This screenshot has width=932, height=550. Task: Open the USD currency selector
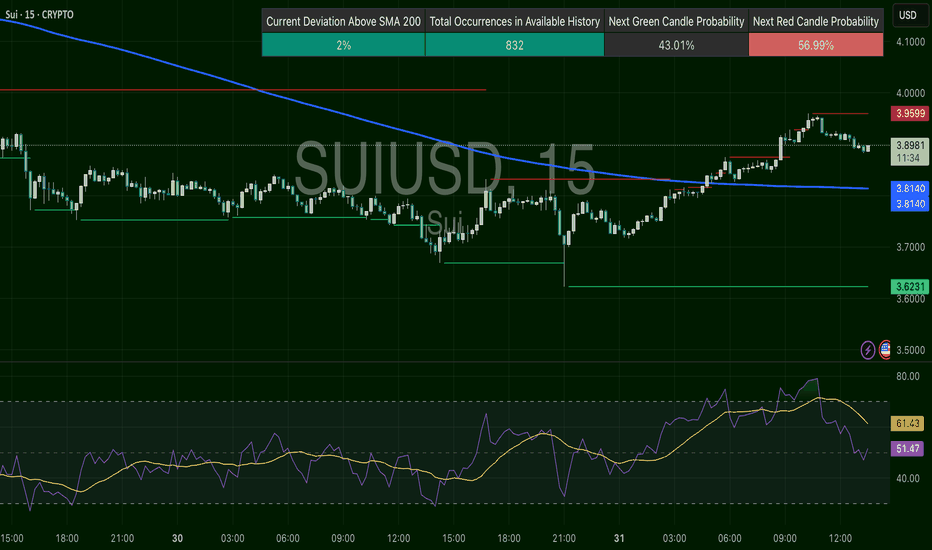pyautogui.click(x=908, y=15)
